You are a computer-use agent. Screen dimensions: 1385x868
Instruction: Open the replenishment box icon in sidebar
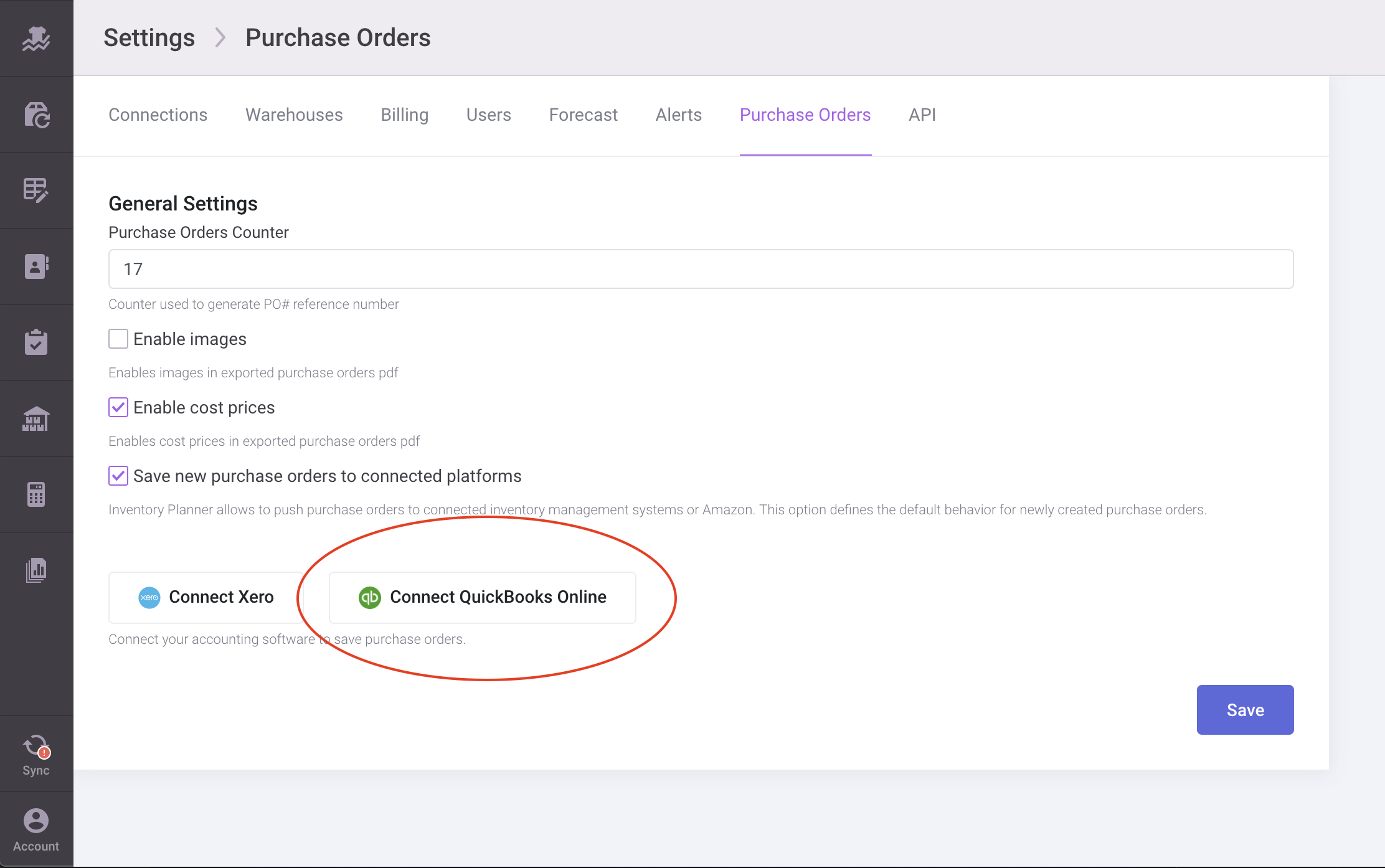click(36, 115)
